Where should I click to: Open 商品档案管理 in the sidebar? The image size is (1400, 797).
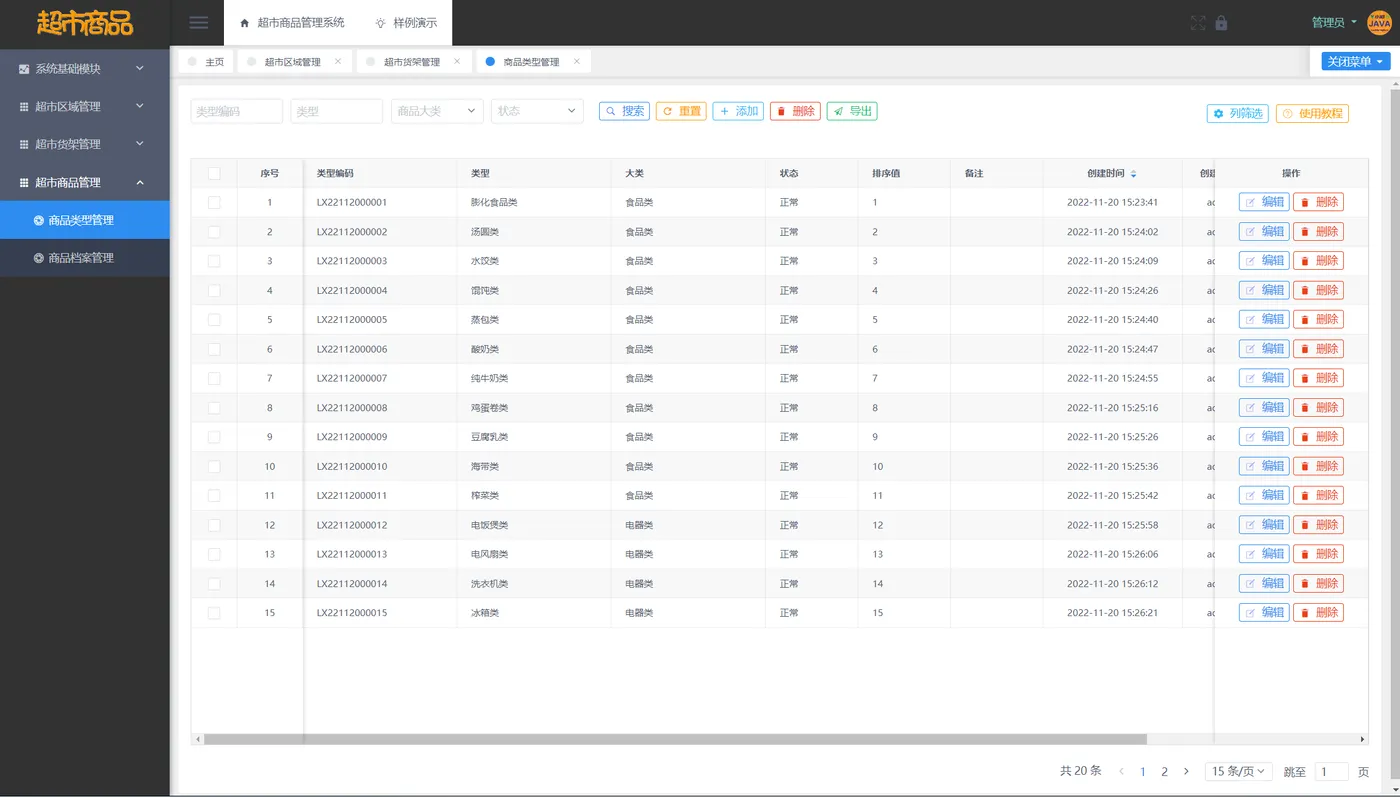coord(85,258)
